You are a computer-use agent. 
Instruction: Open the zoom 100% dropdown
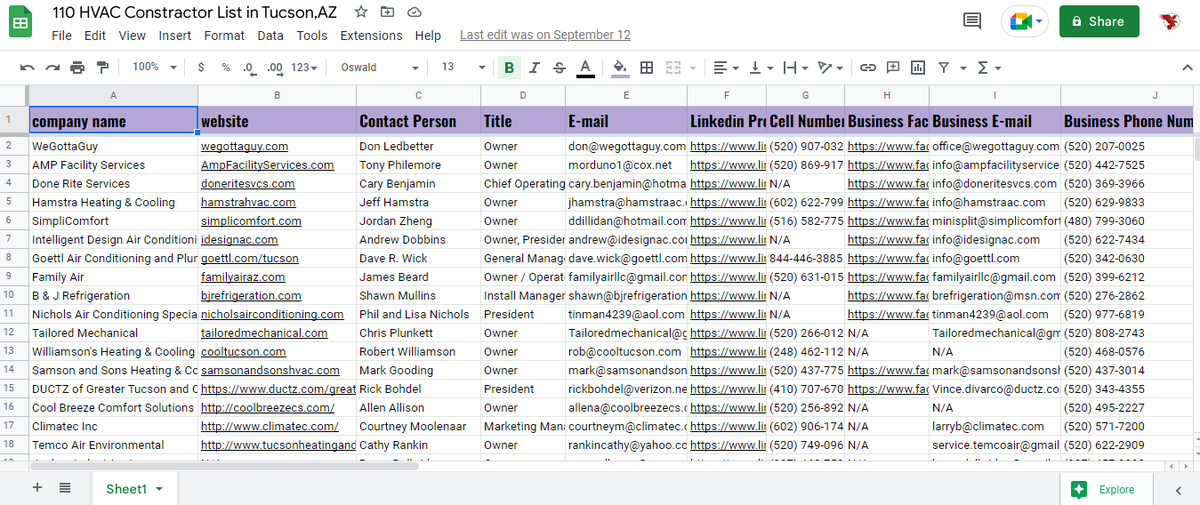tap(155, 67)
